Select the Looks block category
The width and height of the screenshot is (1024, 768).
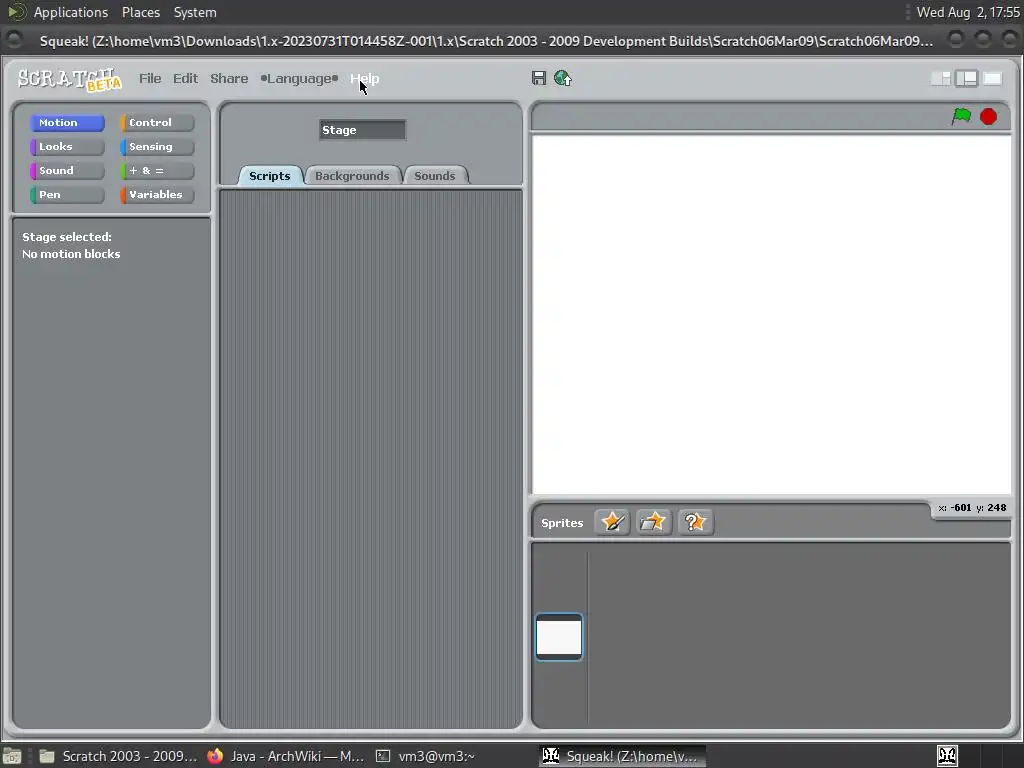[67, 147]
